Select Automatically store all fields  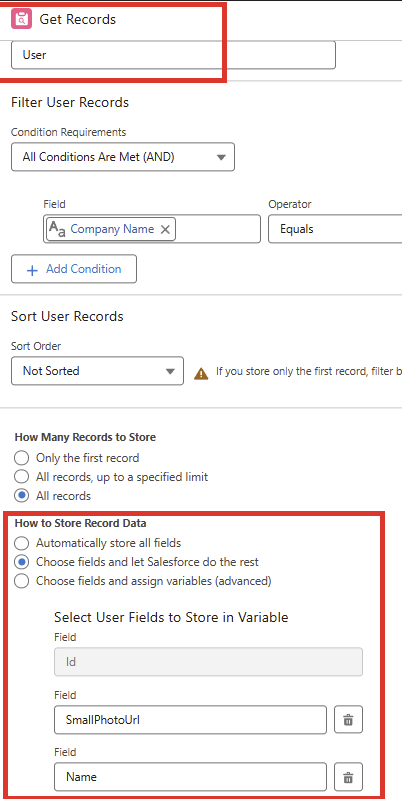pyautogui.click(x=21, y=543)
